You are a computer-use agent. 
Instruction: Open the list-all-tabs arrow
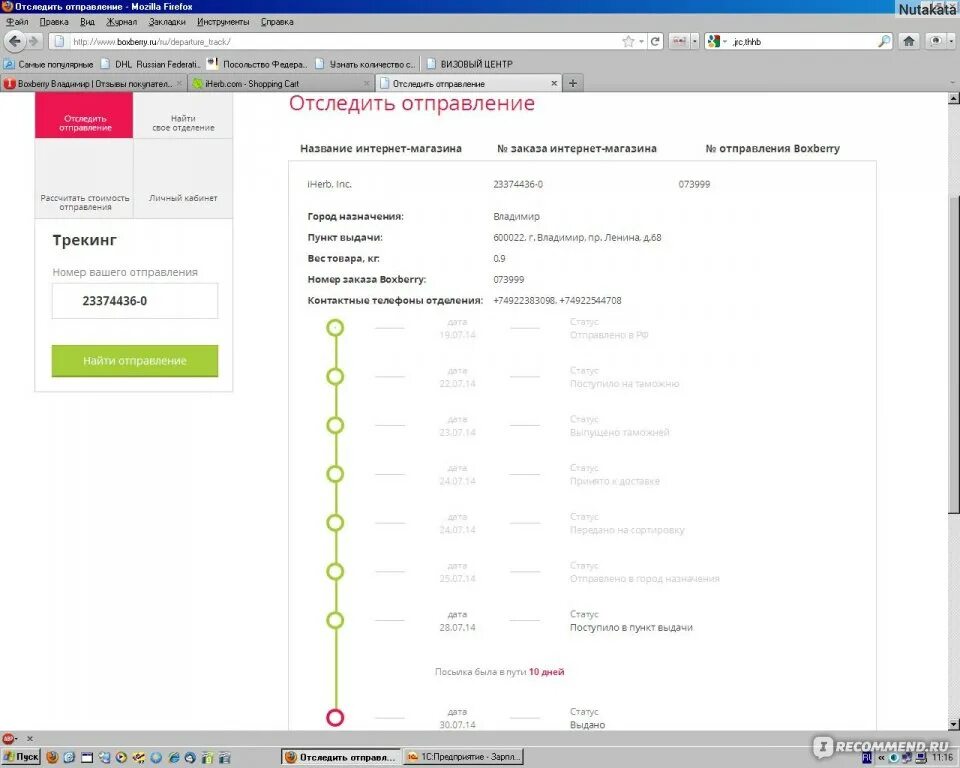pos(952,83)
